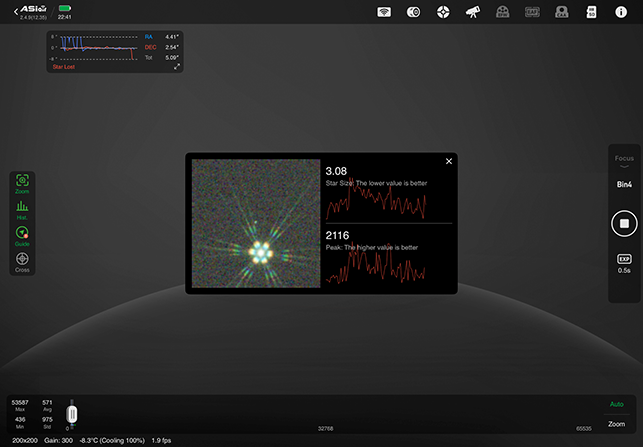Click the Star Lost warning text
Image resolution: width=643 pixels, height=447 pixels.
point(64,67)
